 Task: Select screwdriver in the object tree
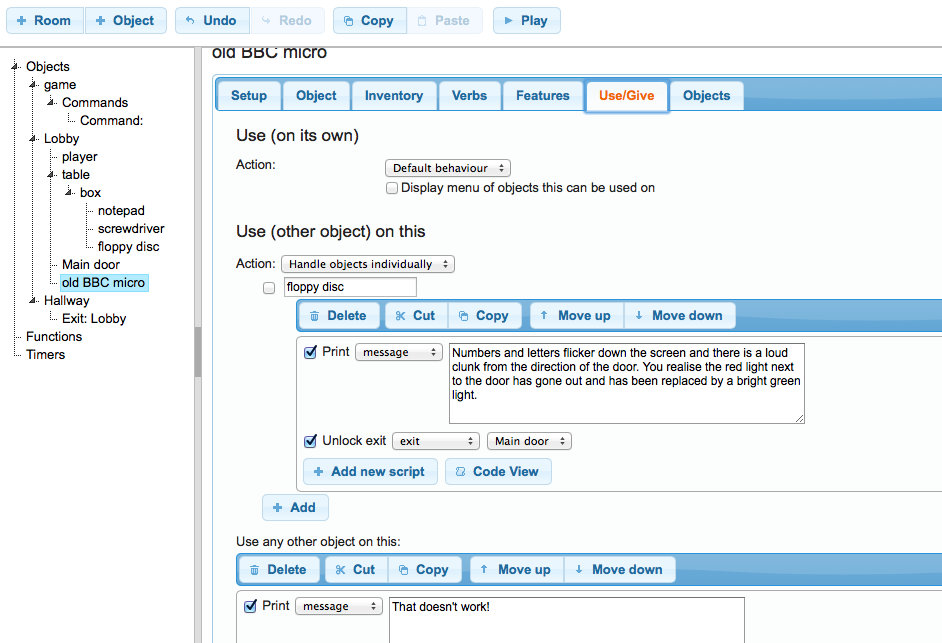click(131, 228)
